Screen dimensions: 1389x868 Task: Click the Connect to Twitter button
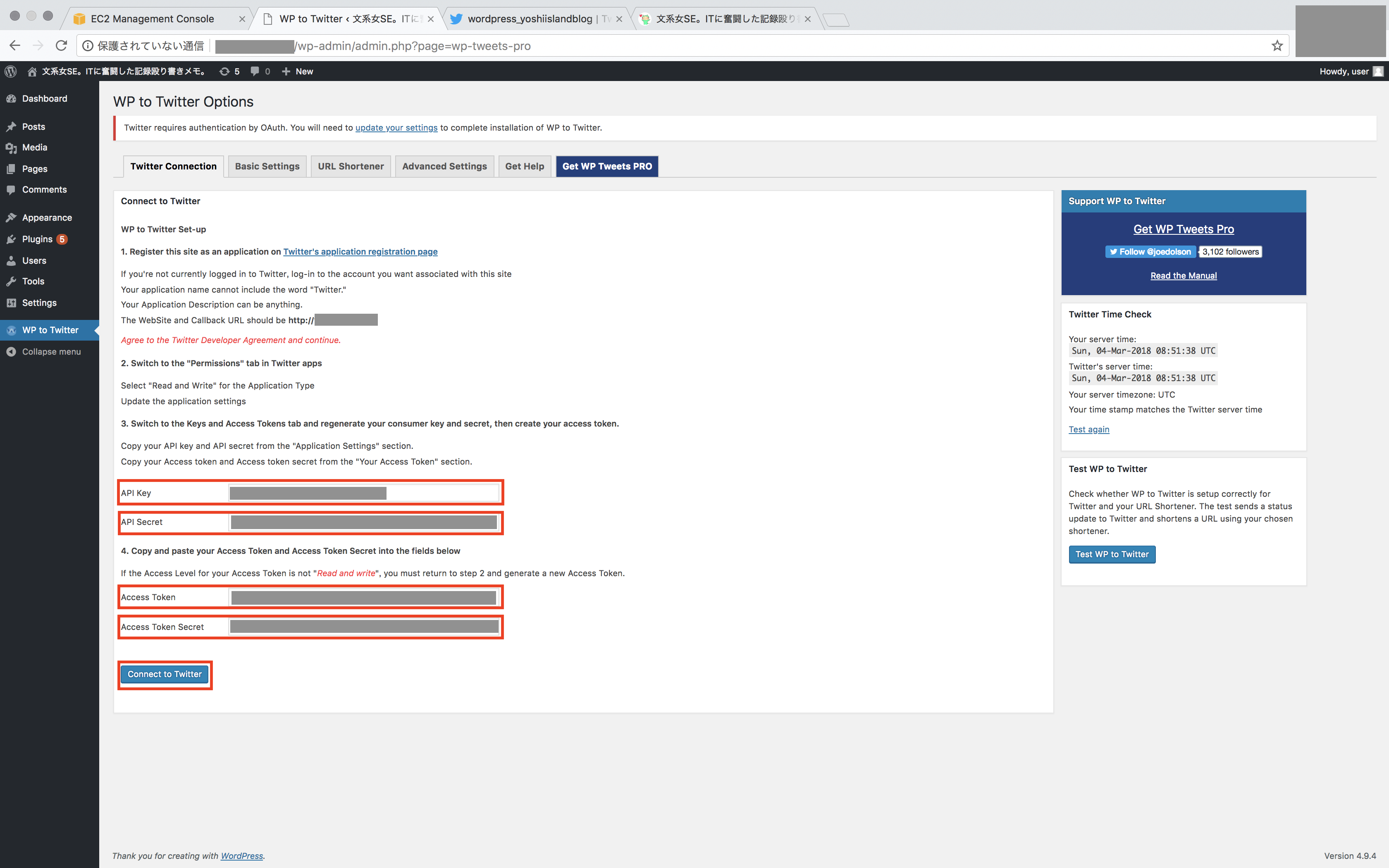[x=165, y=674]
